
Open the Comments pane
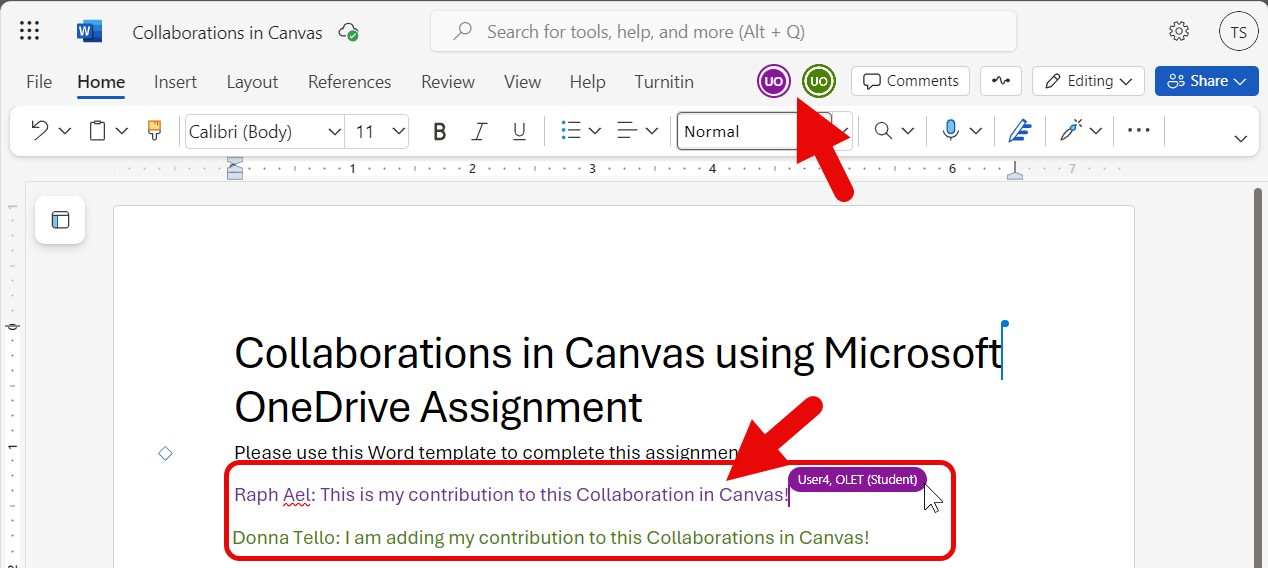tap(910, 81)
